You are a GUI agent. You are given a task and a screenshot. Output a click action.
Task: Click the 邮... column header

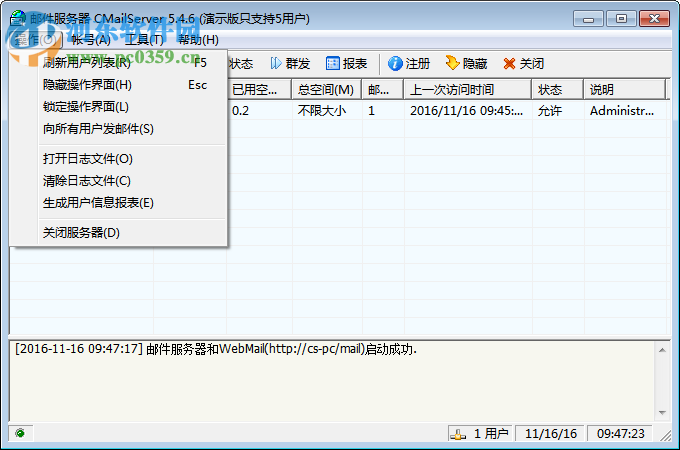pyautogui.click(x=383, y=90)
